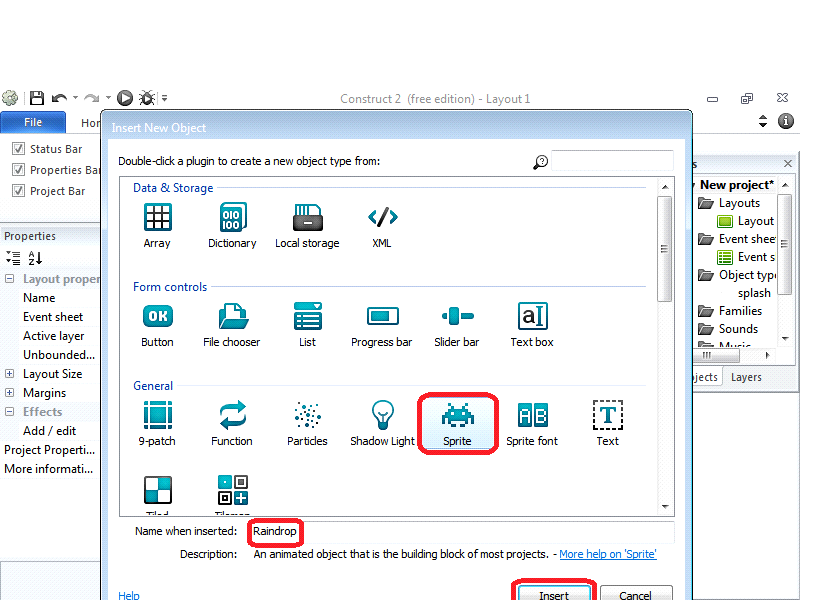Click plugin list scroll up arrow
Viewport: 819px width, 600px height.
tap(665, 187)
